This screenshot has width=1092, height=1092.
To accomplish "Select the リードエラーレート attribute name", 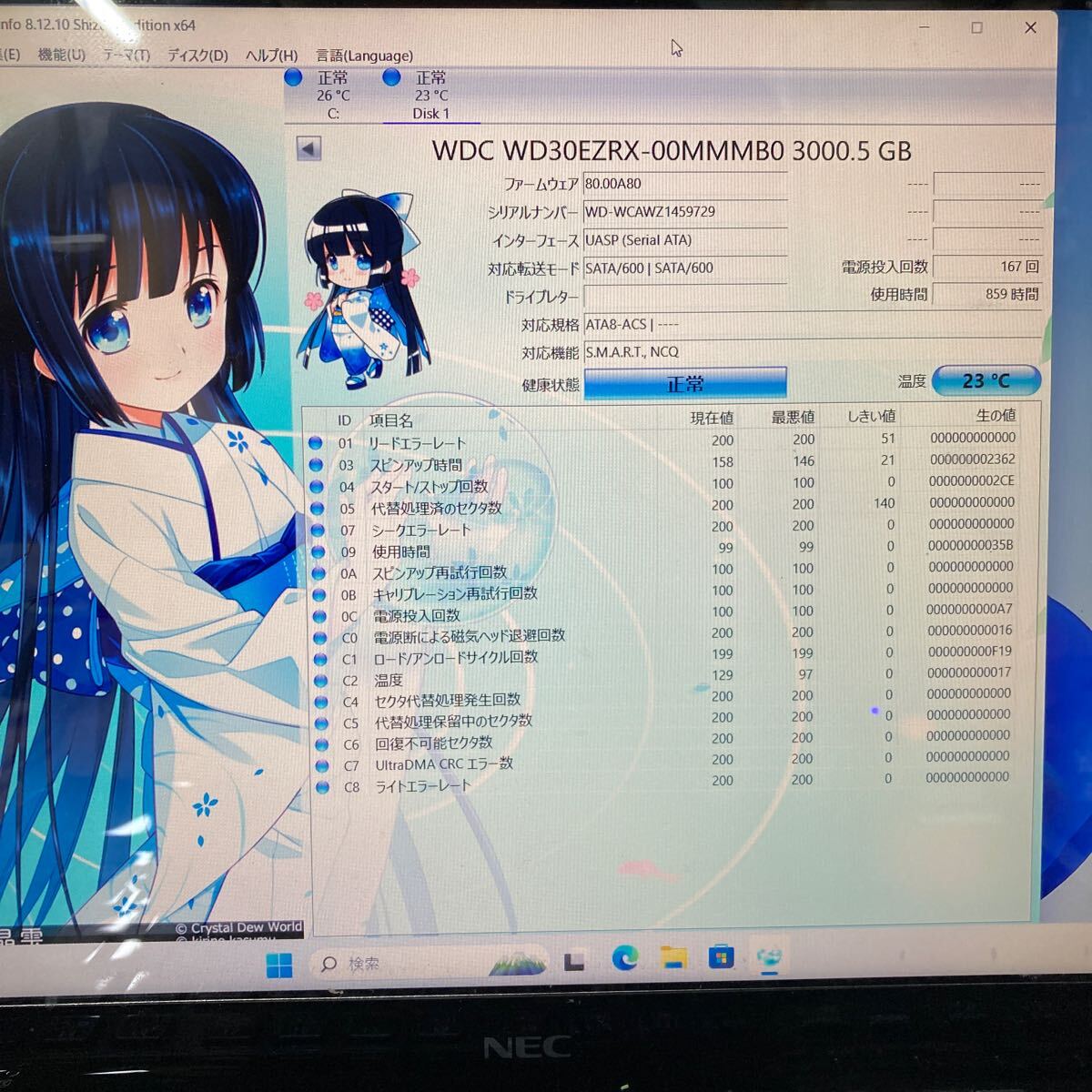I will click(417, 443).
